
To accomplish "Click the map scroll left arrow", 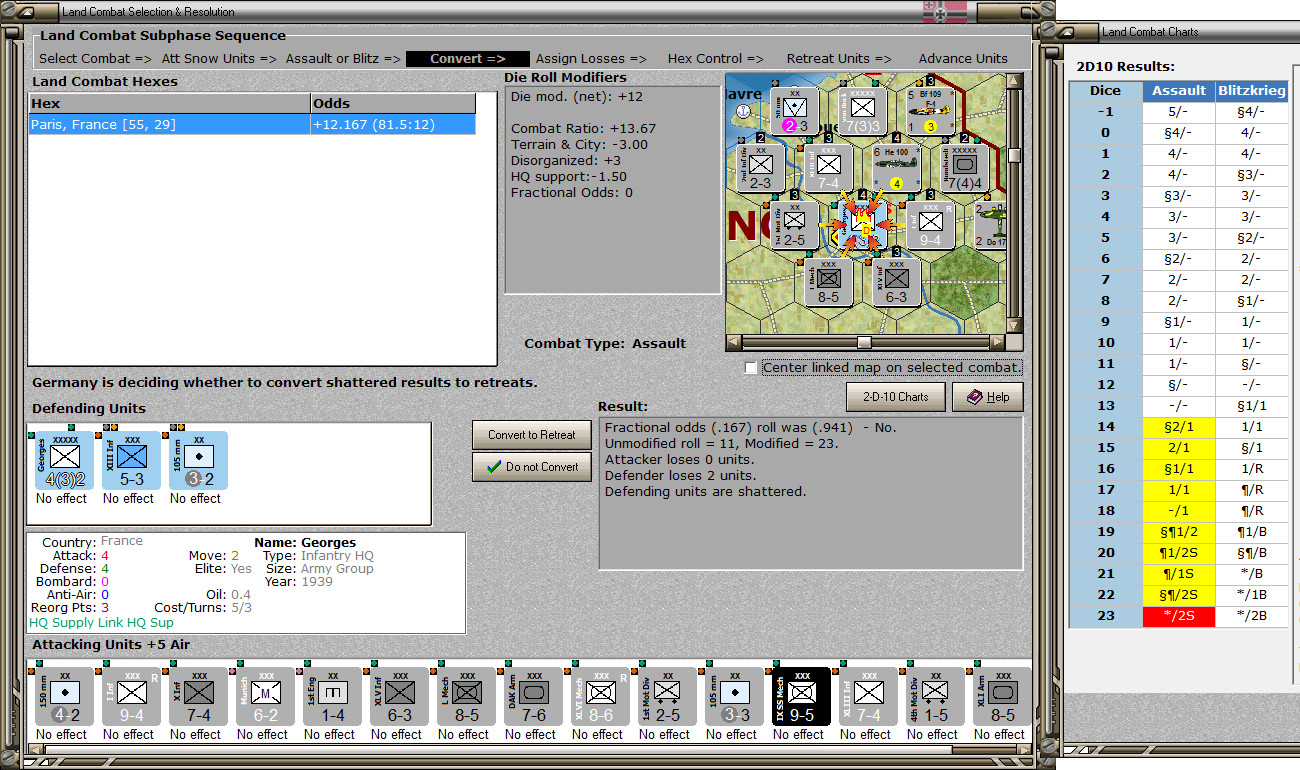I will (x=733, y=342).
